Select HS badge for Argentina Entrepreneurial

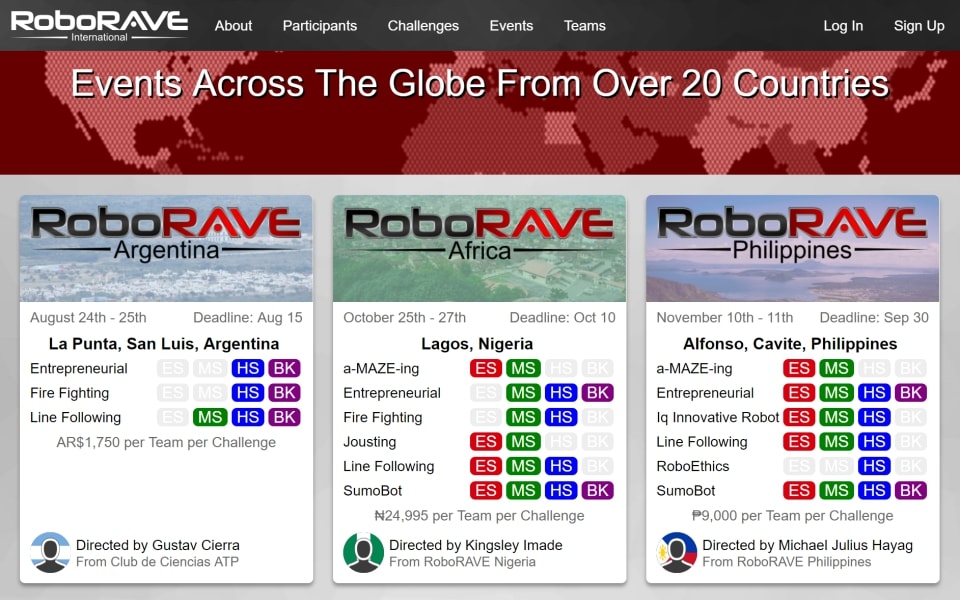tap(247, 368)
